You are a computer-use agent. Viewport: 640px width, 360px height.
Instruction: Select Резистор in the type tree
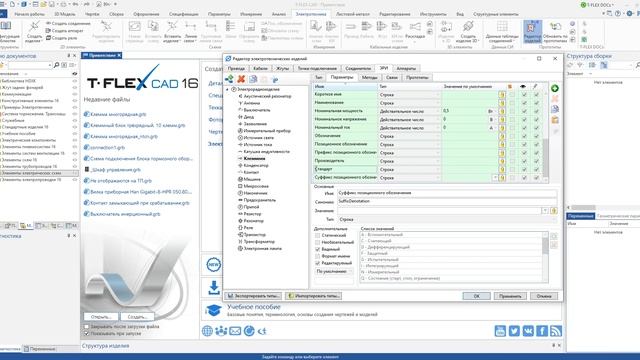click(252, 214)
